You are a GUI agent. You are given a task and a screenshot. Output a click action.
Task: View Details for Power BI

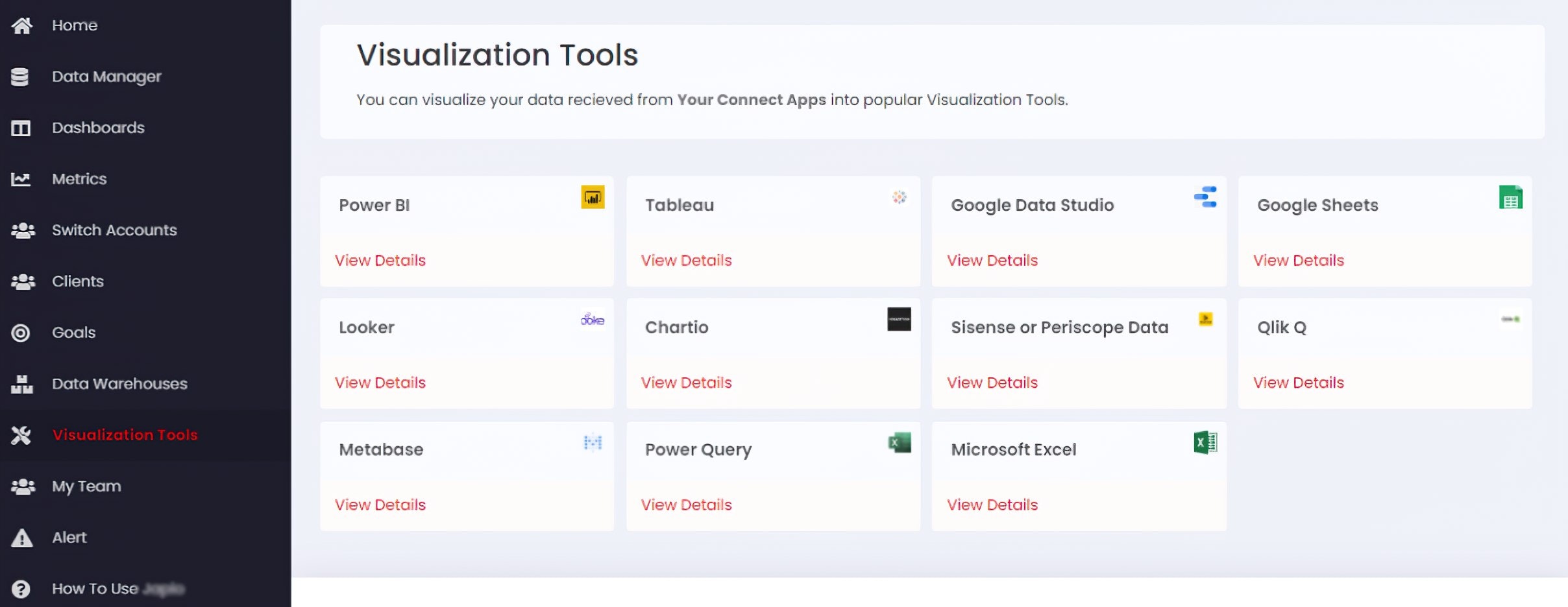tap(380, 260)
